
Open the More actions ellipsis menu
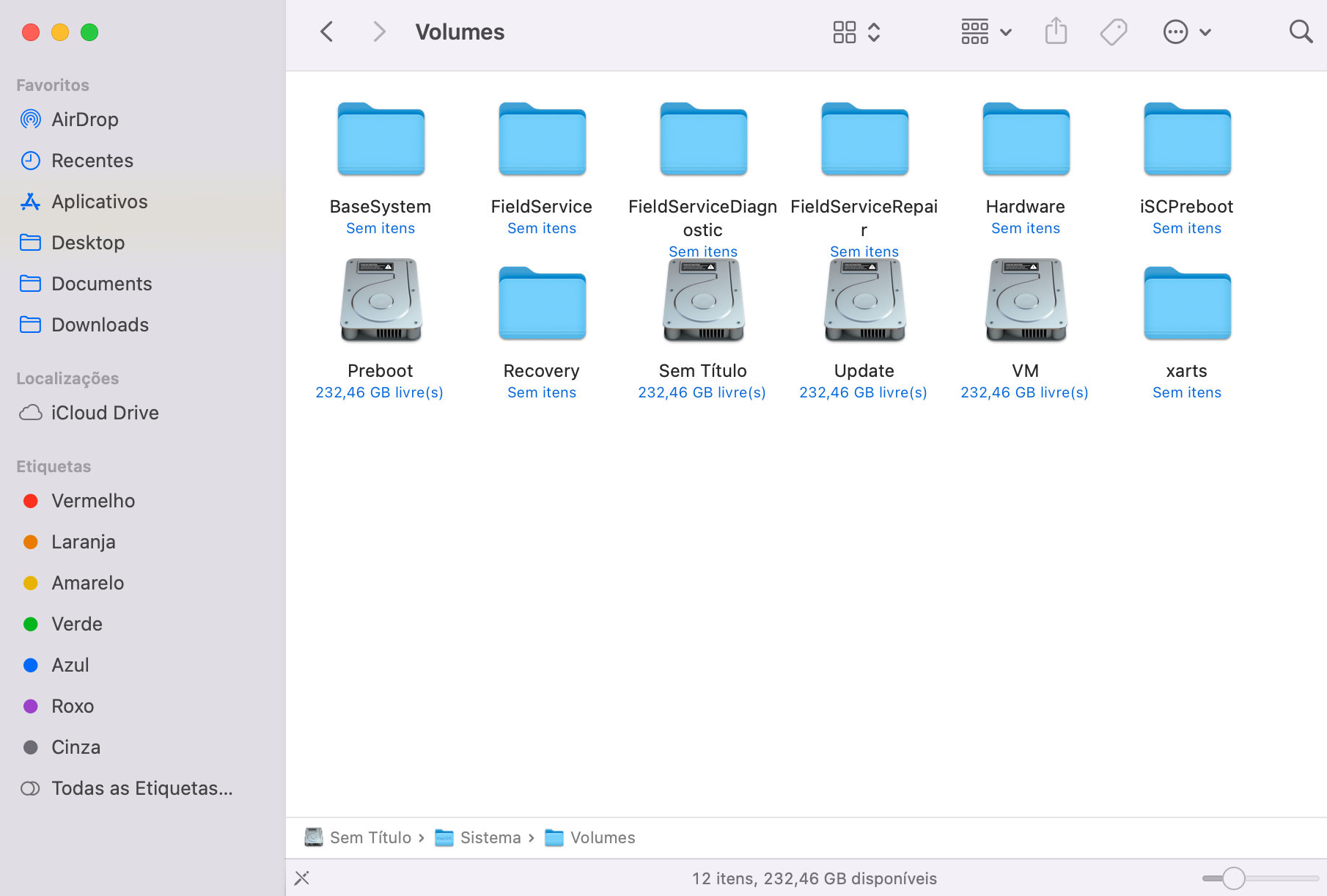pos(1186,32)
